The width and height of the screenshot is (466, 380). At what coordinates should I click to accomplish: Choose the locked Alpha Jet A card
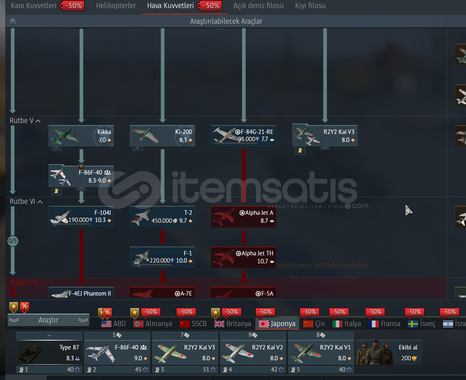click(244, 217)
